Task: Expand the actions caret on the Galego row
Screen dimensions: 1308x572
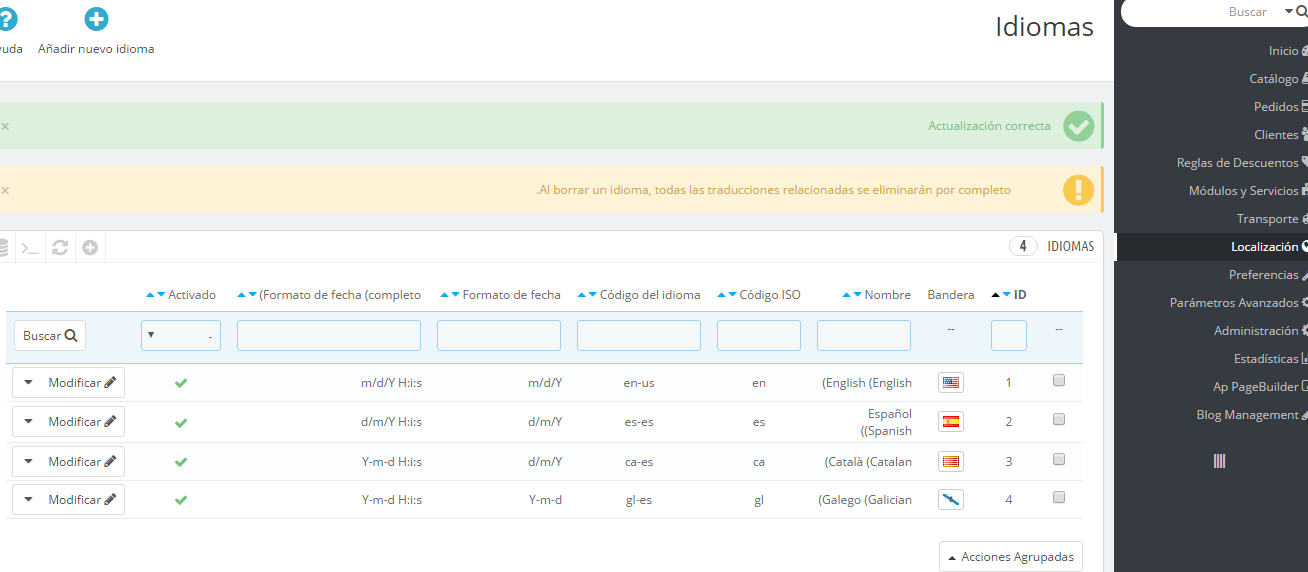Action: click(28, 499)
